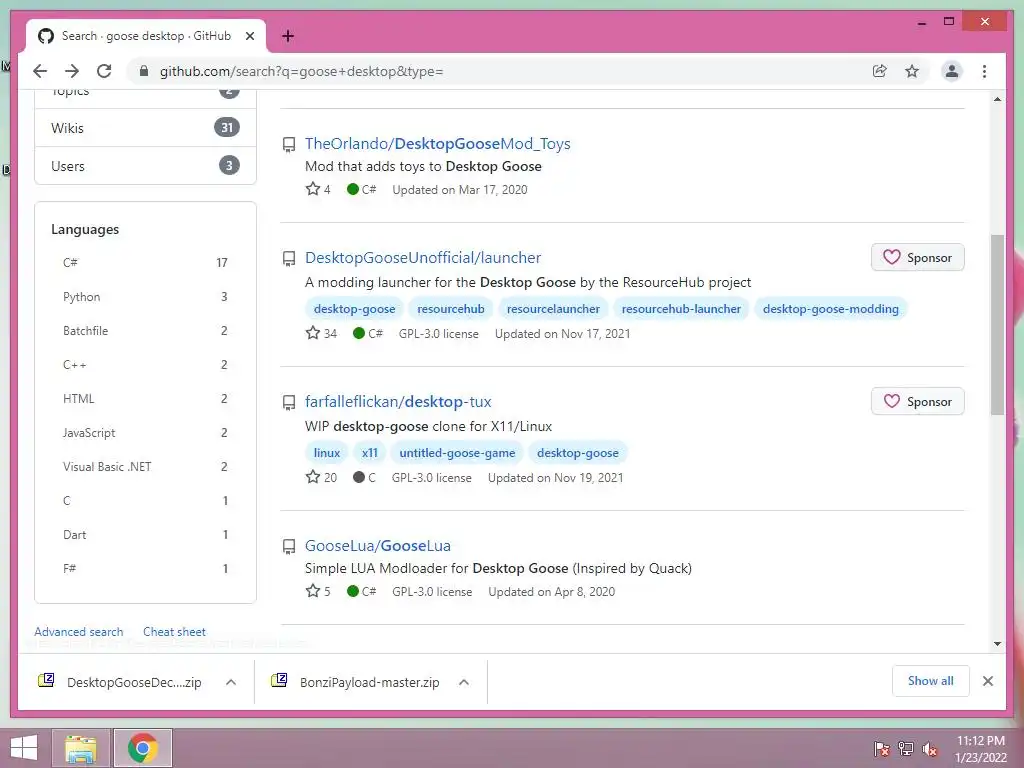This screenshot has height=768, width=1024.
Task: Click the page scrollbar down arrow
Action: pyautogui.click(x=997, y=643)
